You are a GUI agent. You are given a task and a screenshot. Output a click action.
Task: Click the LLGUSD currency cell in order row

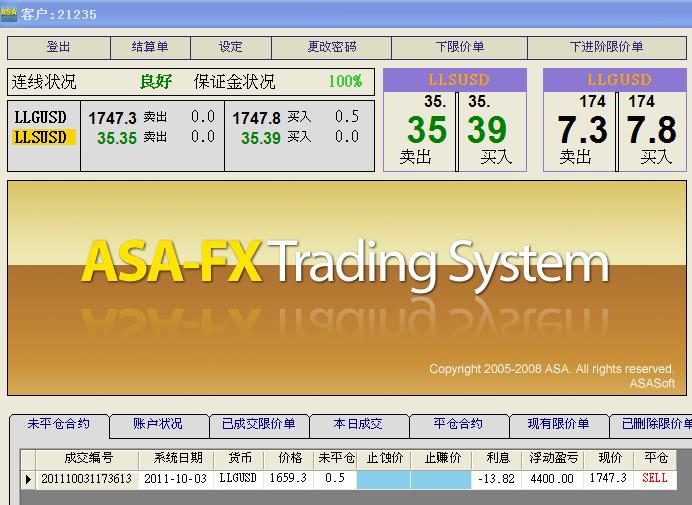click(238, 479)
